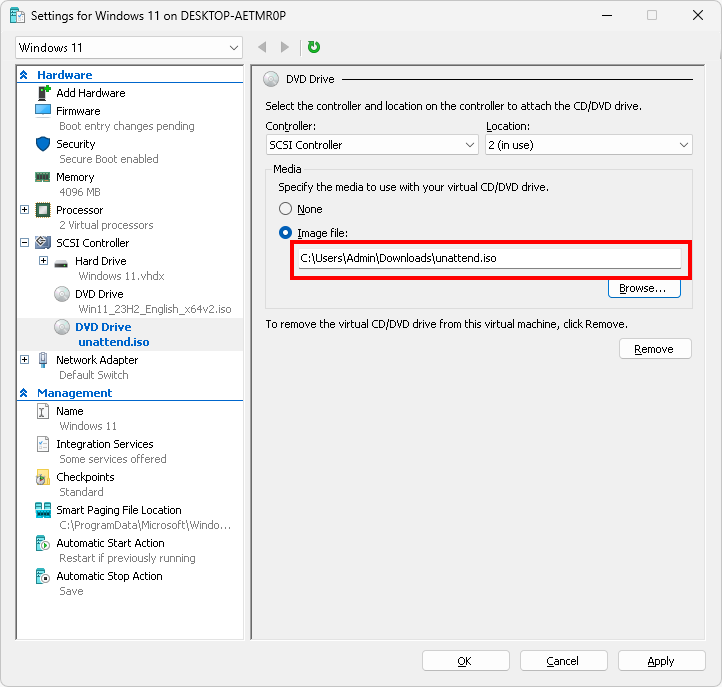Click the image file path input field
Screen dimensions: 722x687
(x=489, y=258)
